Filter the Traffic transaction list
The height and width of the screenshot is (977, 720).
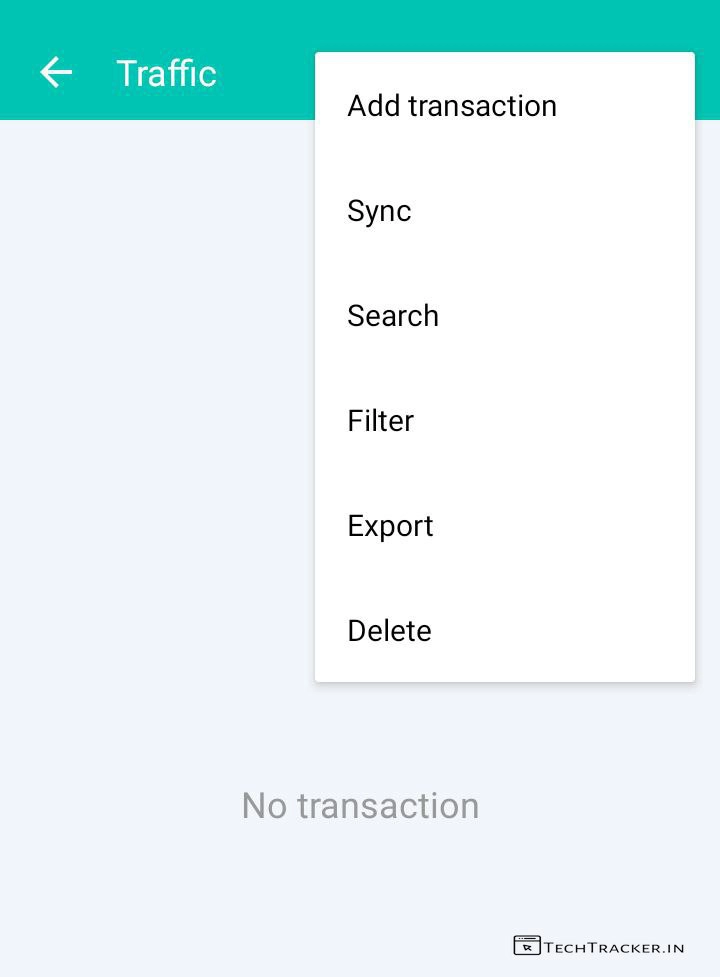pos(380,421)
